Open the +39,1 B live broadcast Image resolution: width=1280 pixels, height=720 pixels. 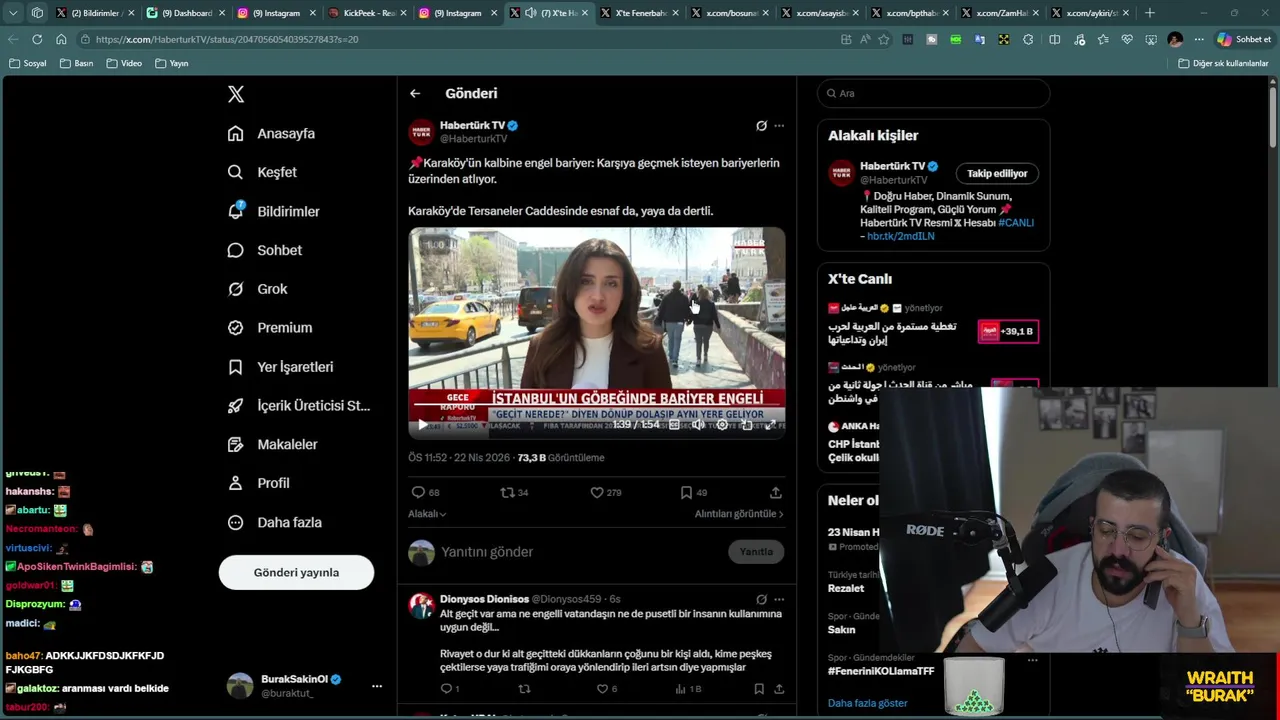pos(1008,331)
